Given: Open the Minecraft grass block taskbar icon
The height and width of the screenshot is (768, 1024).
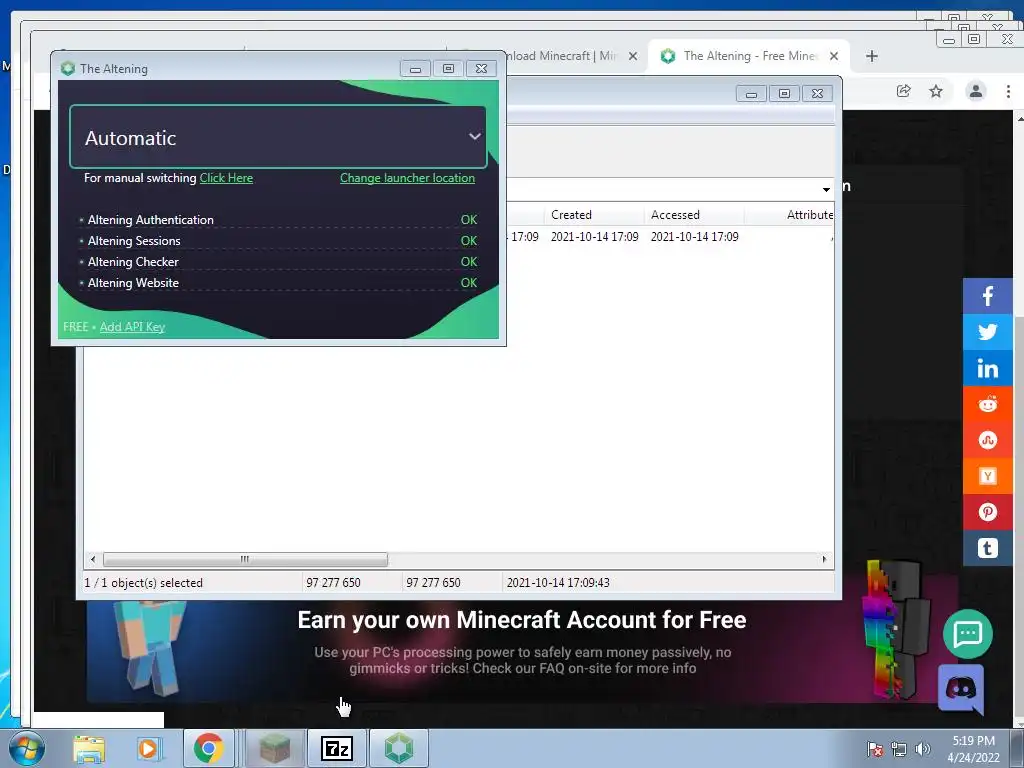Looking at the screenshot, I should pos(275,748).
